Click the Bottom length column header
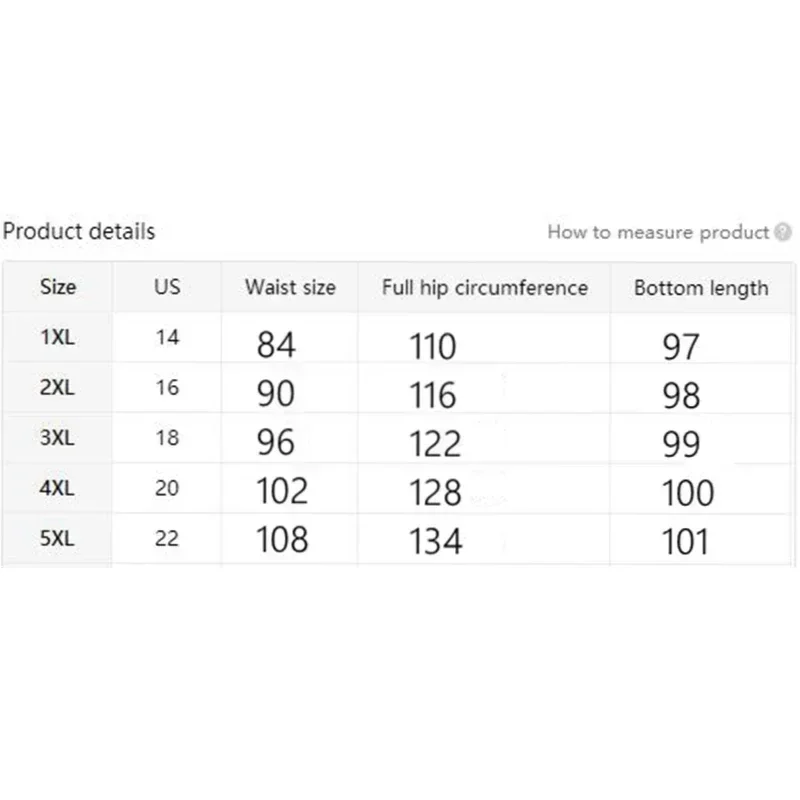800x800 pixels. click(x=701, y=289)
